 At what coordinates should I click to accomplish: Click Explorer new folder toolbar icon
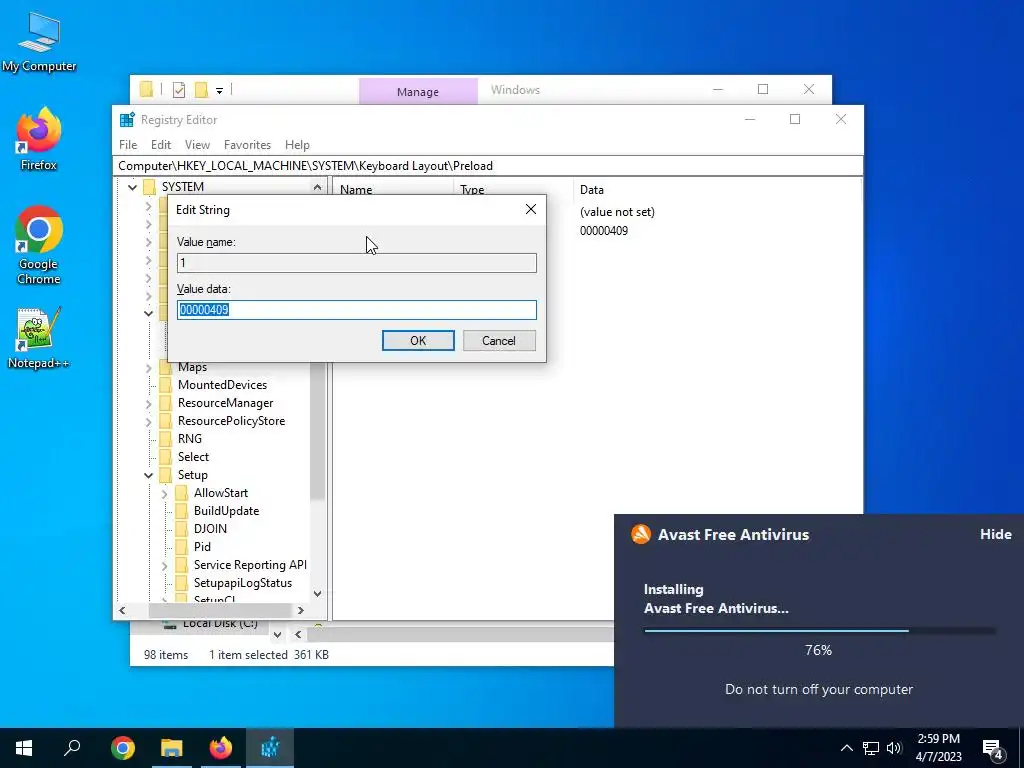click(201, 90)
